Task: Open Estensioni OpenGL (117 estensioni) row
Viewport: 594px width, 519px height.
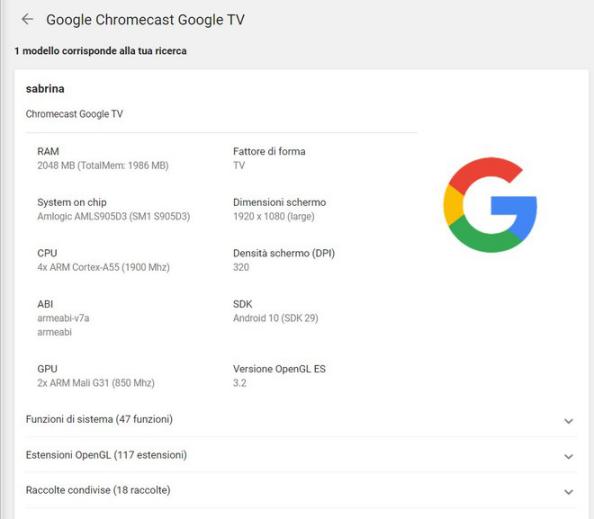Action: click(x=300, y=455)
